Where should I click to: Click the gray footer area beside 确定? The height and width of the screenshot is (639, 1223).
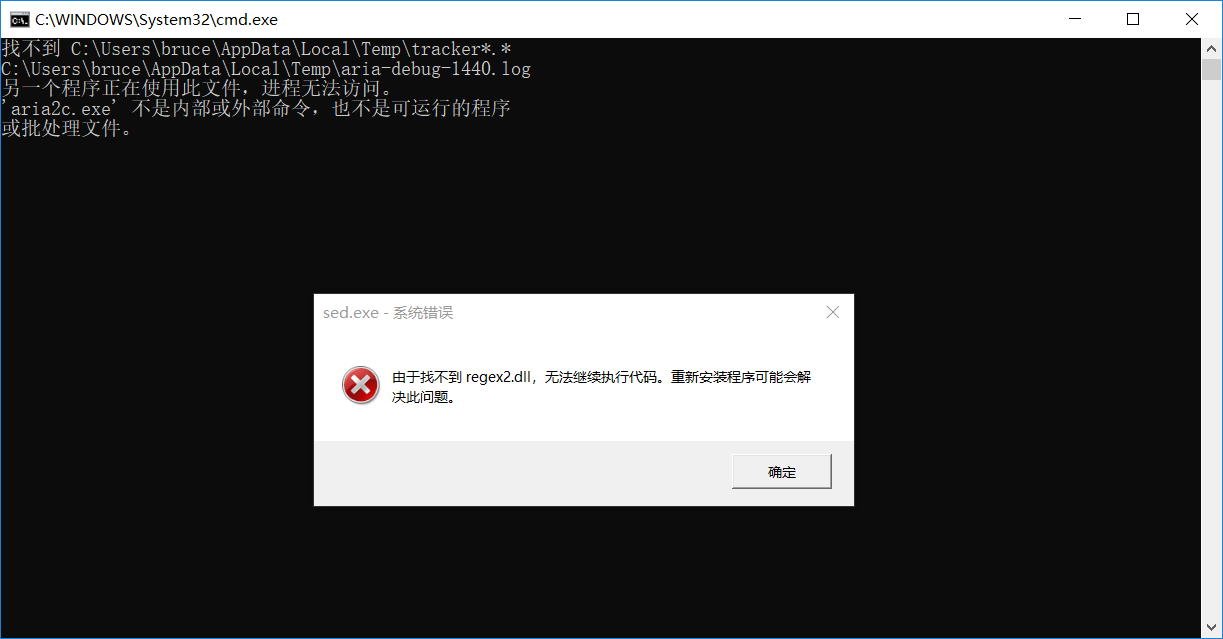tap(522, 472)
